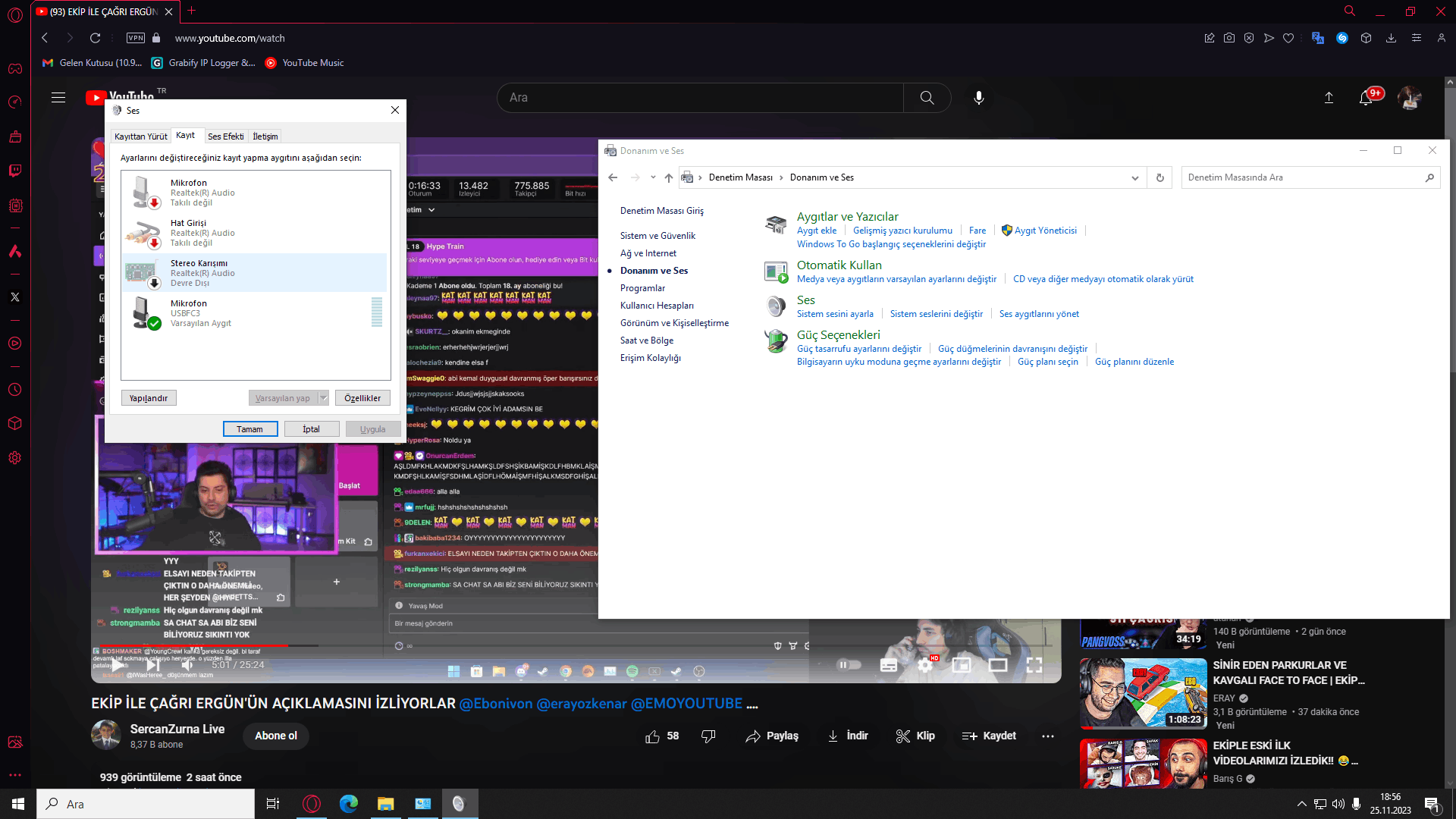Switch to Ses Efekti tab
The height and width of the screenshot is (819, 1456).
[226, 136]
